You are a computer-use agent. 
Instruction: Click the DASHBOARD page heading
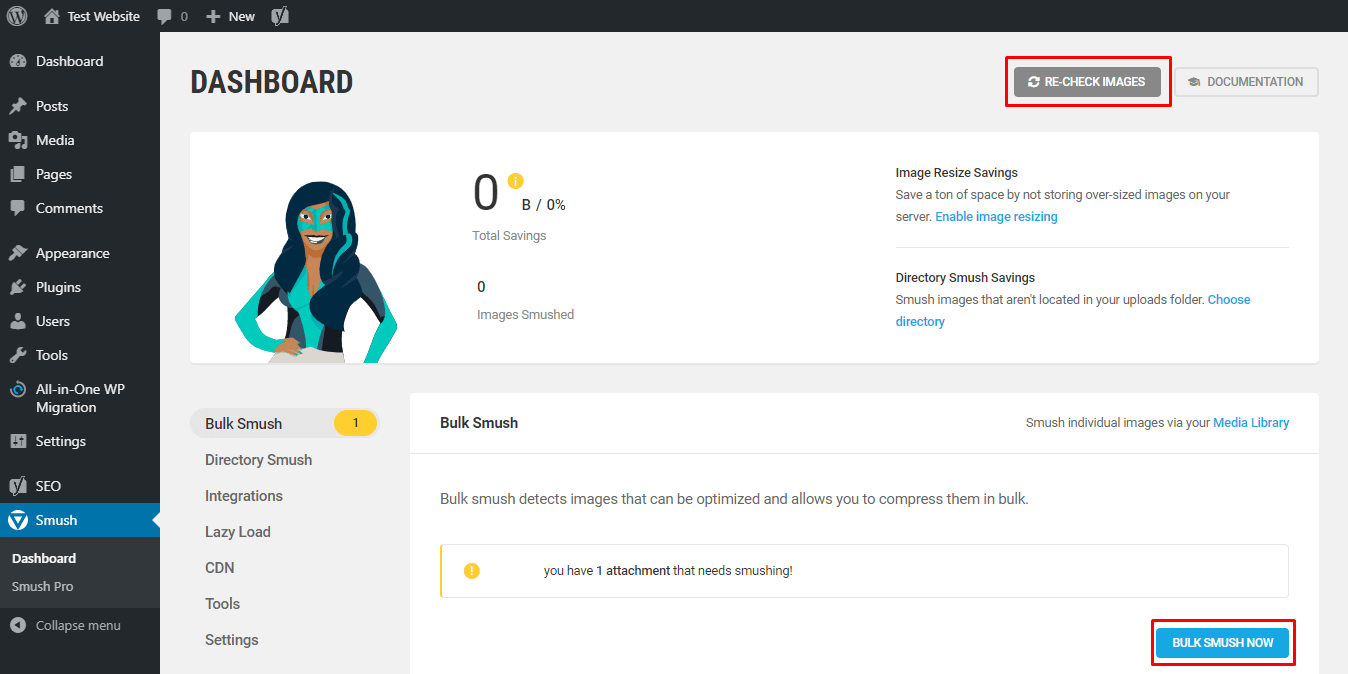272,82
